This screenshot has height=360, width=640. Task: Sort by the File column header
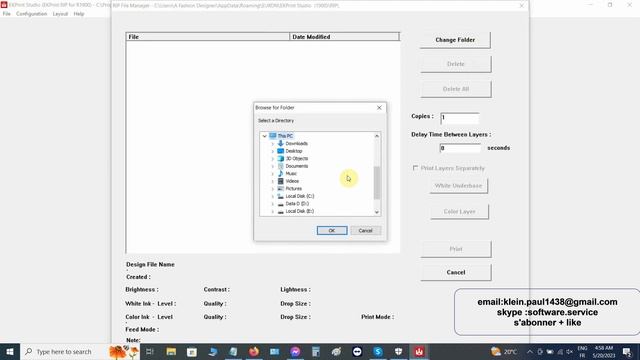(208, 37)
